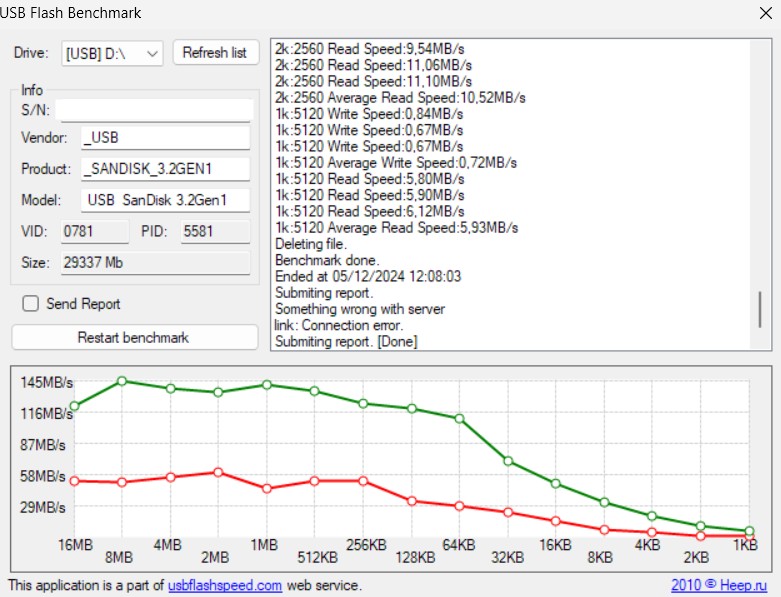Enable the Send Report checkbox
The height and width of the screenshot is (597, 781).
pyautogui.click(x=30, y=303)
